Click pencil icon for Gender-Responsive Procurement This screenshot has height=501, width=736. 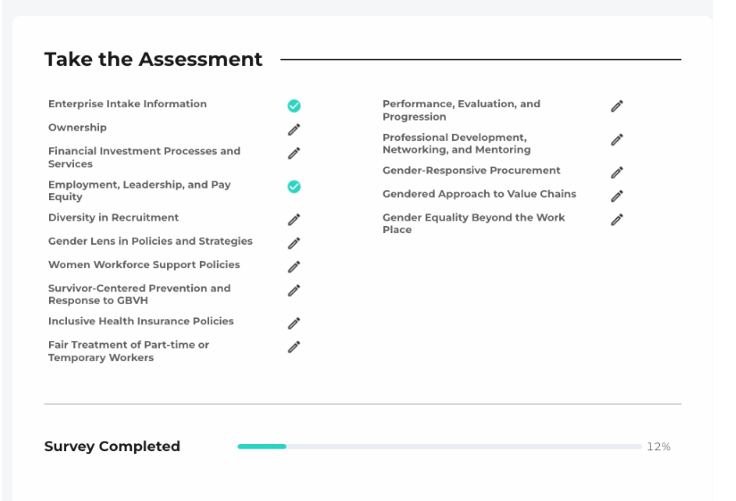(617, 172)
